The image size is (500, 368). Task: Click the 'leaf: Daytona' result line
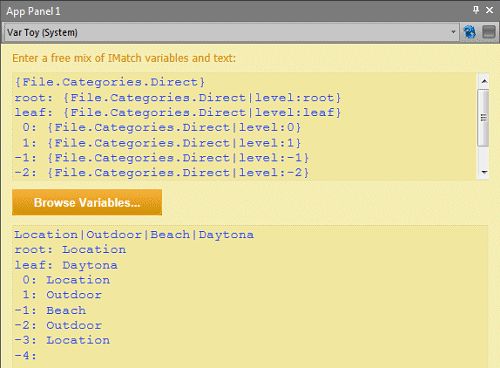[66, 265]
